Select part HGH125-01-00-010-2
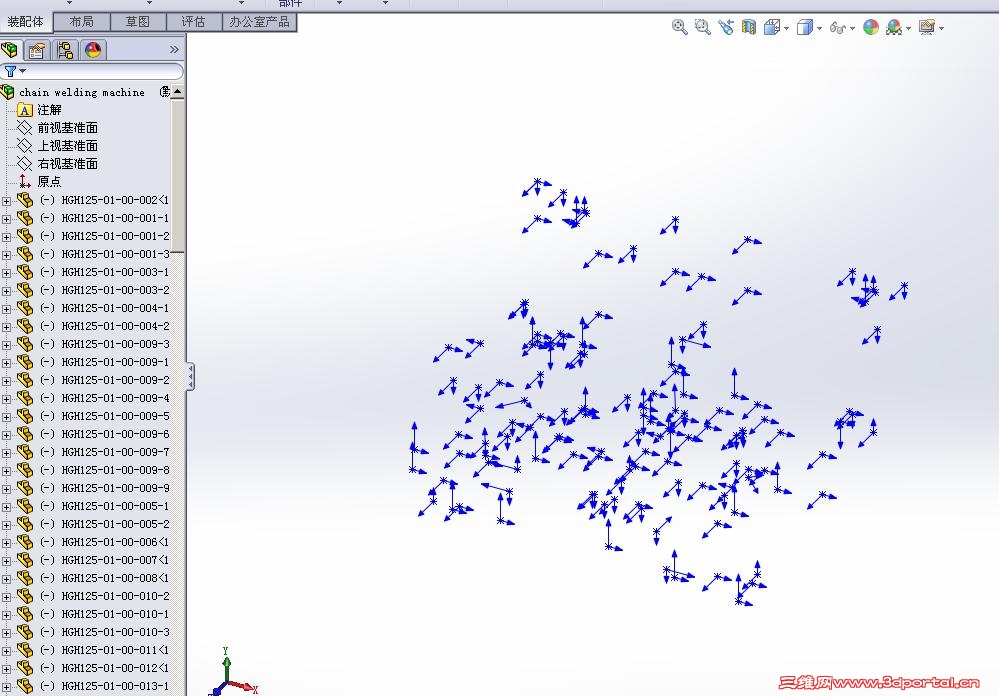 104,596
